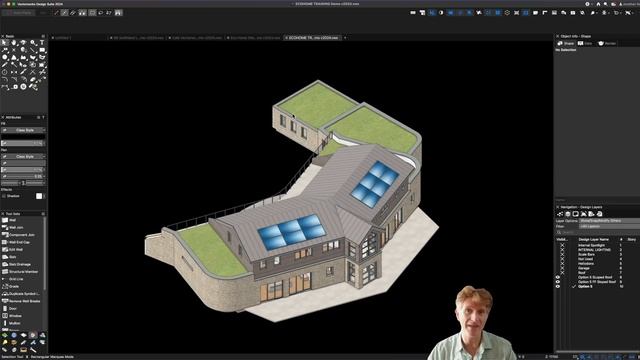Open Tool Sets palette options menu
The width and height of the screenshot is (640, 360).
coord(43,214)
